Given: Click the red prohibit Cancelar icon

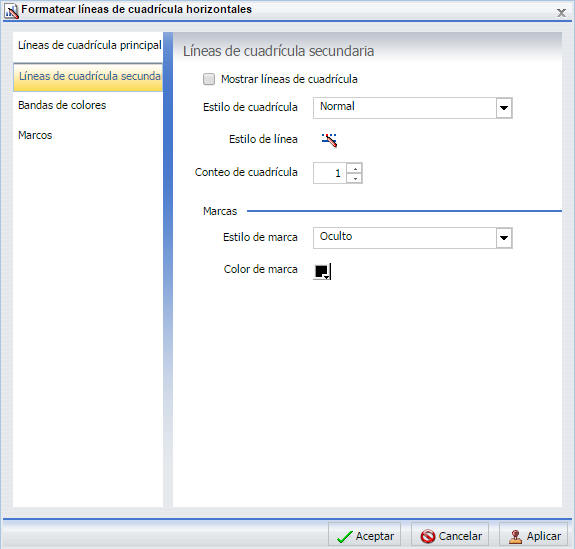Looking at the screenshot, I should tap(428, 537).
